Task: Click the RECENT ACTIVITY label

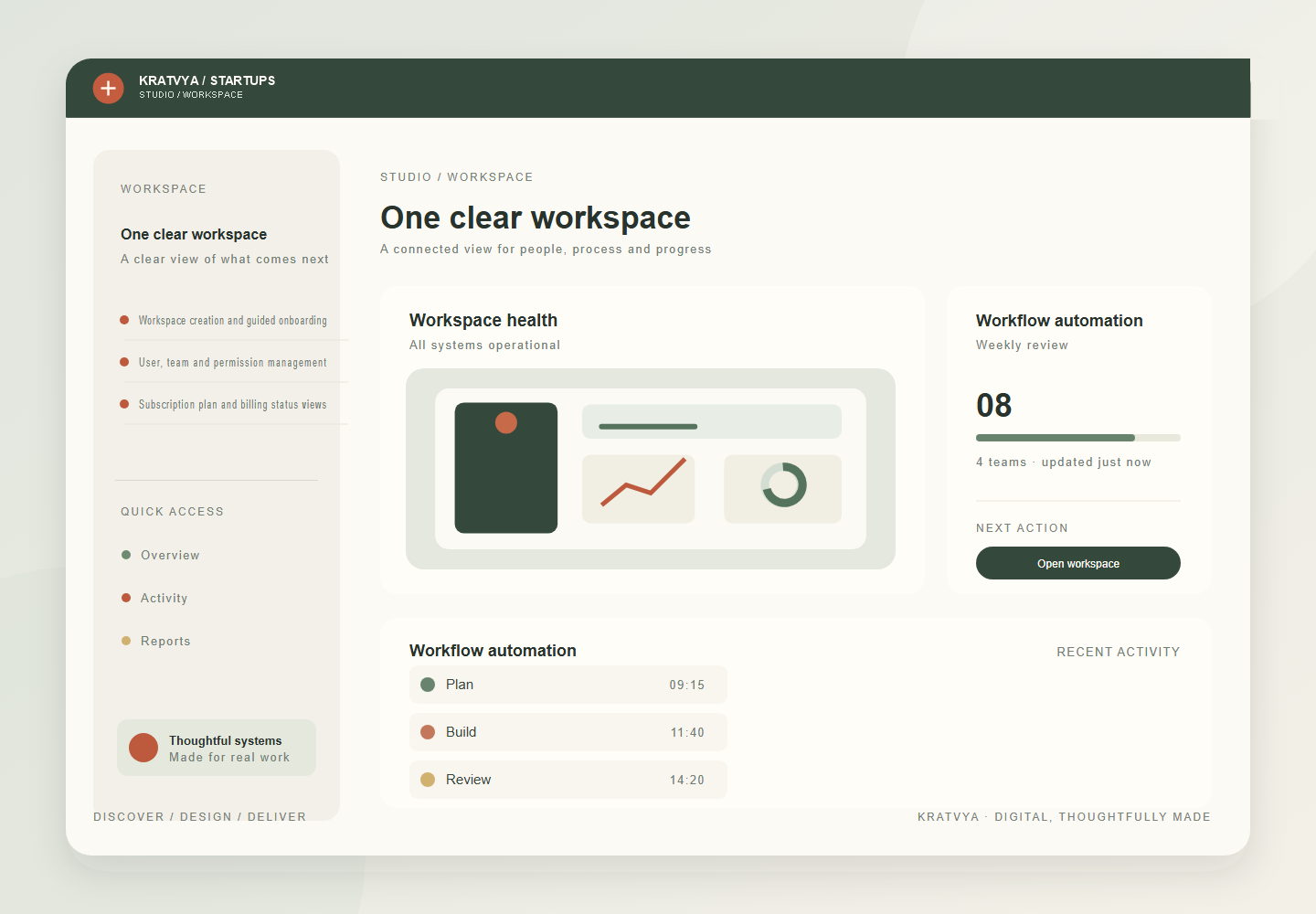Action: 1119,652
